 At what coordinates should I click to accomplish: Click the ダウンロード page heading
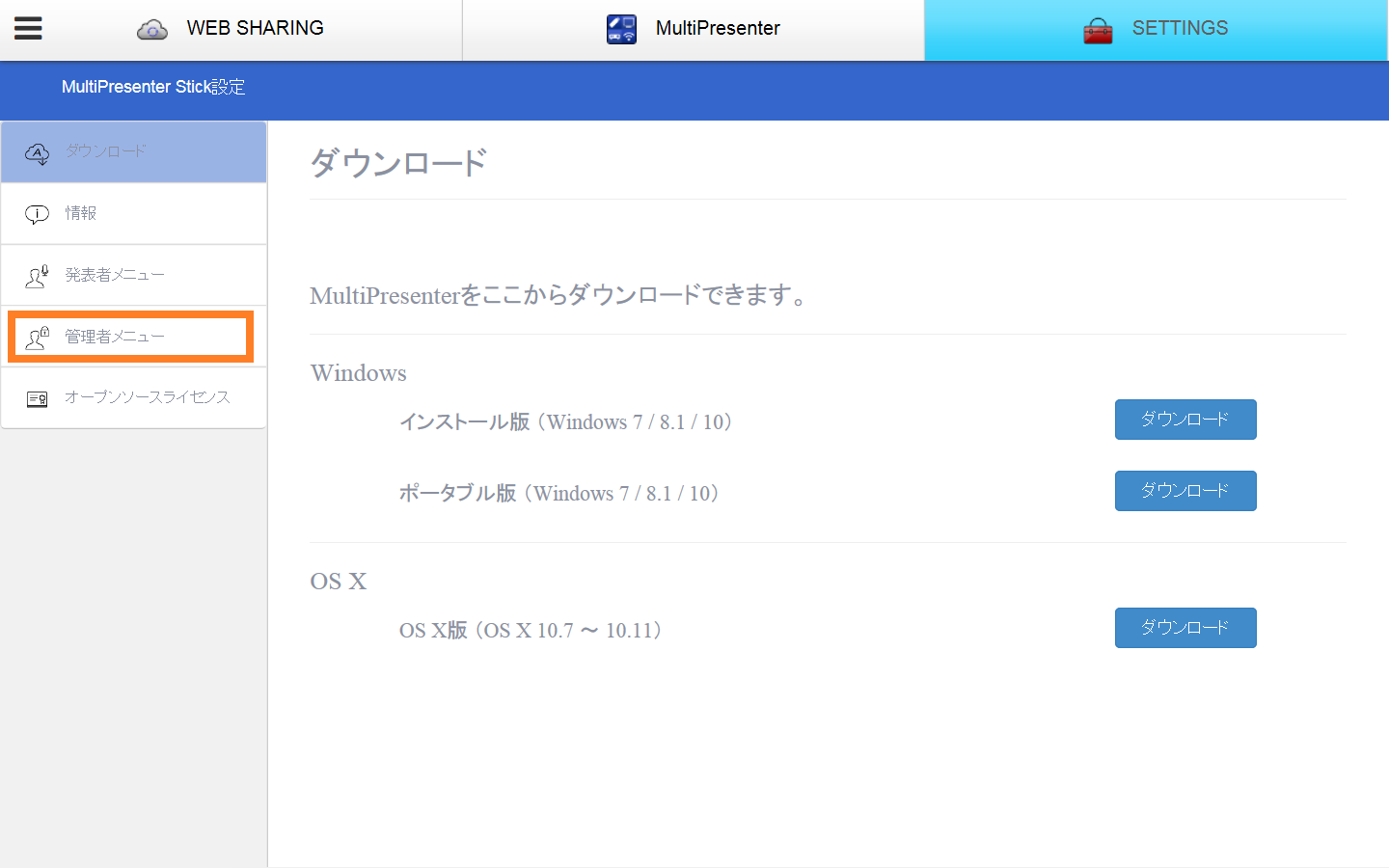(x=398, y=163)
